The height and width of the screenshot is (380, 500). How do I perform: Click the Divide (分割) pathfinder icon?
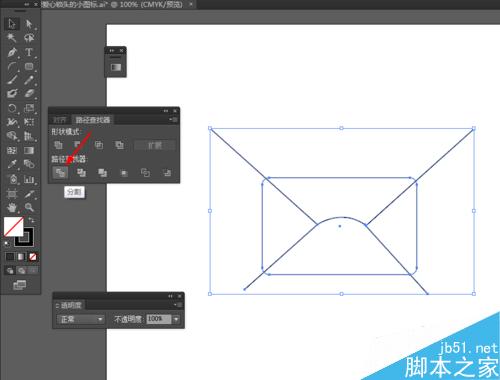point(60,172)
